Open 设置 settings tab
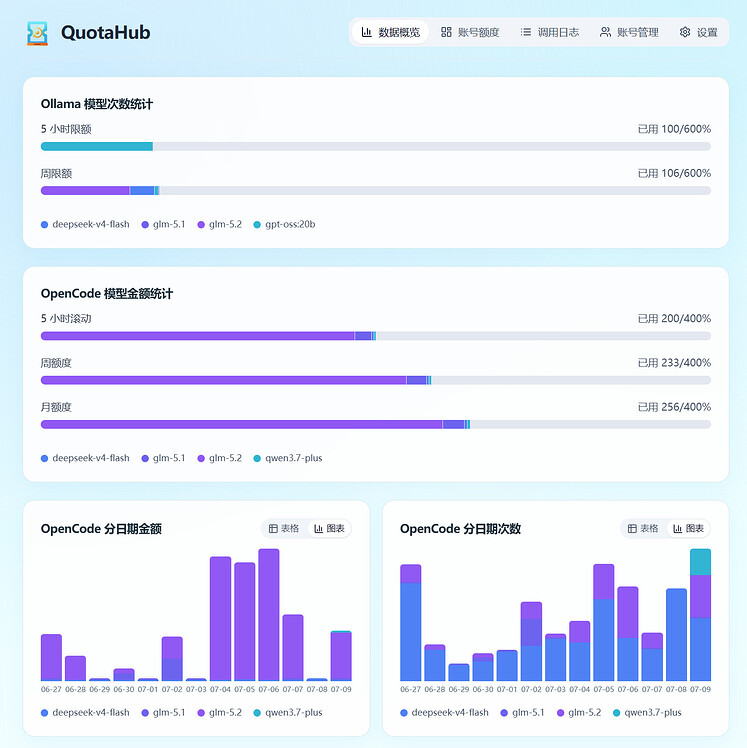This screenshot has width=747, height=748. point(698,32)
